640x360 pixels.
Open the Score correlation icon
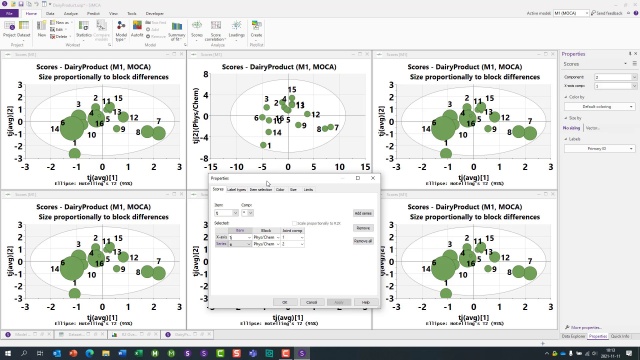216,31
